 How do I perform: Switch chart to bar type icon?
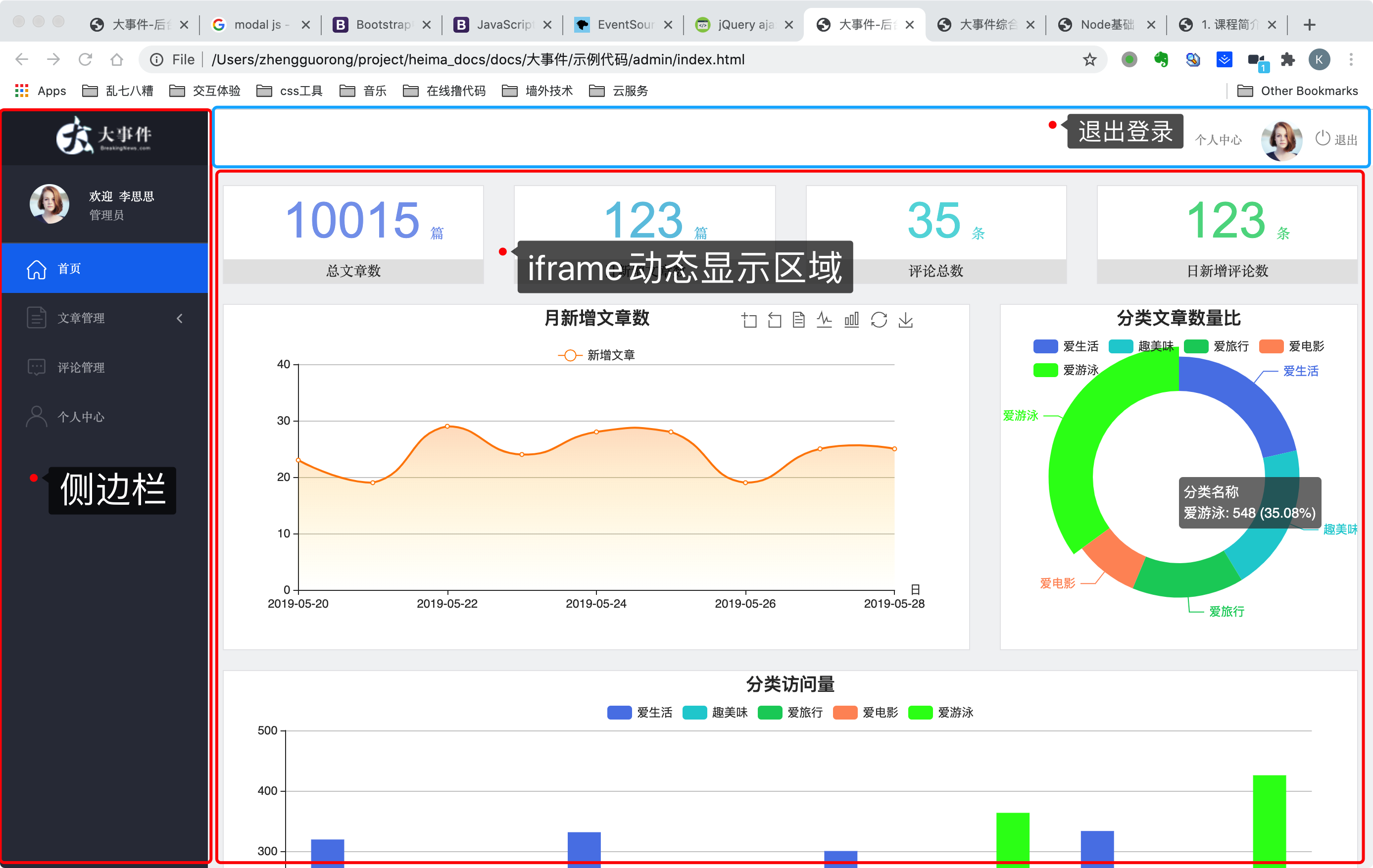tap(851, 320)
